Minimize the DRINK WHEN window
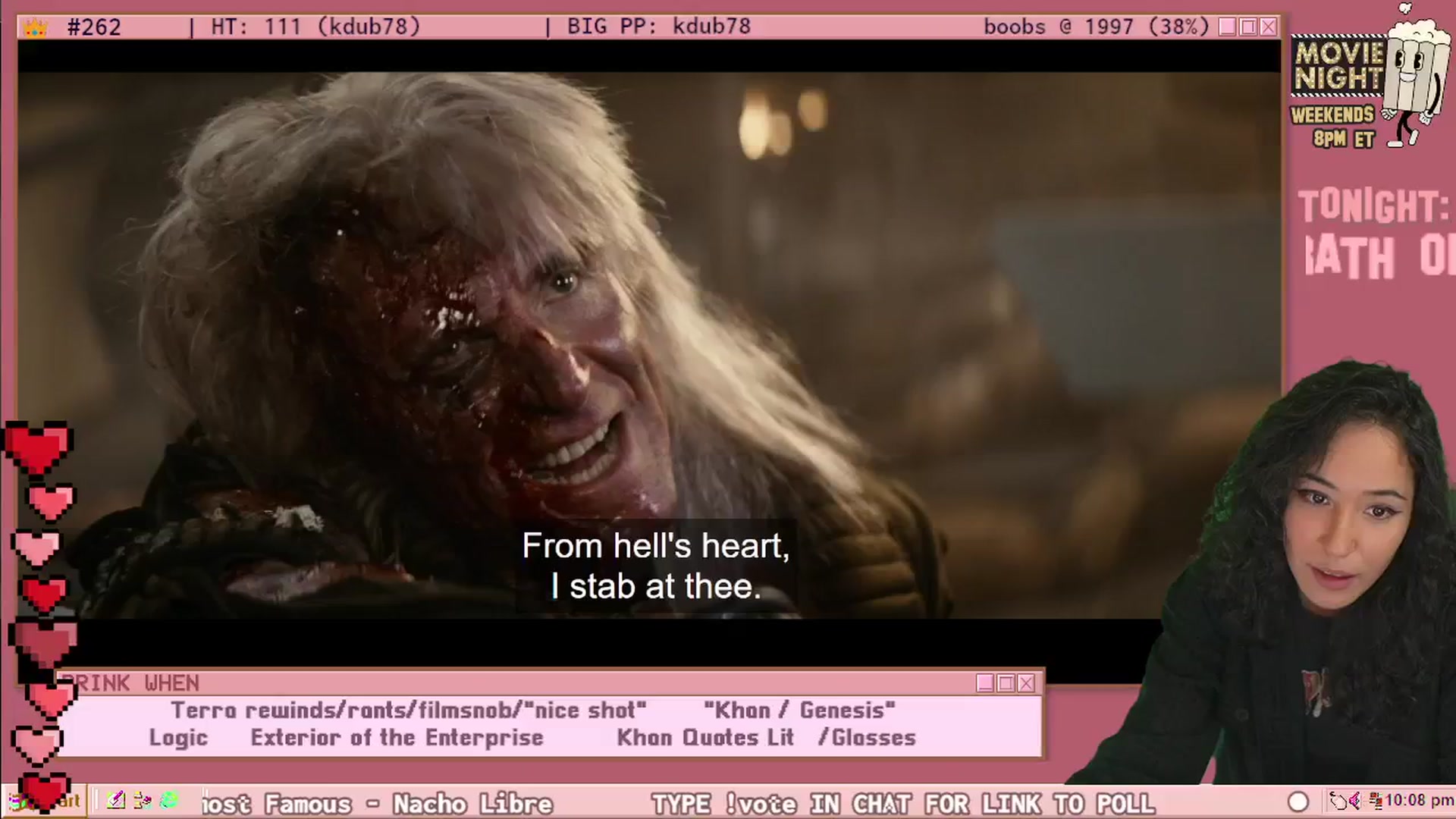 click(985, 683)
